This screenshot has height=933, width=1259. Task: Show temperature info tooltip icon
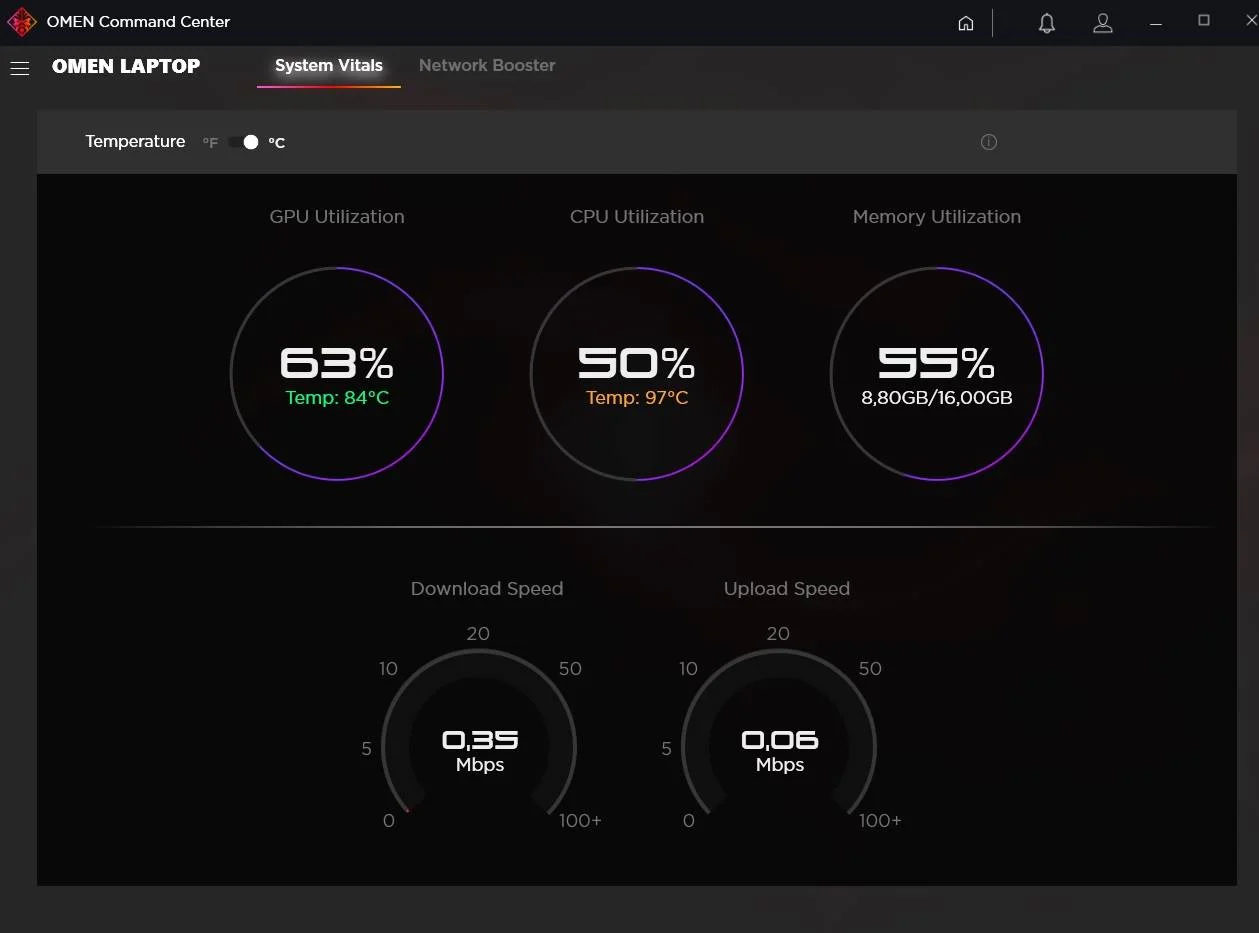[x=989, y=142]
